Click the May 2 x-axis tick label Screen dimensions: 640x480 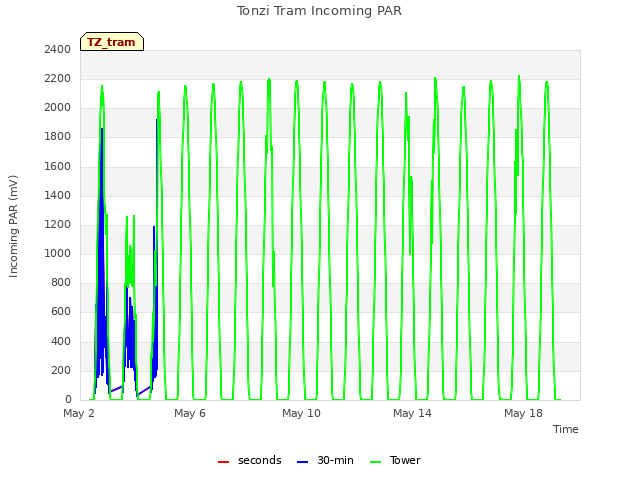point(79,413)
